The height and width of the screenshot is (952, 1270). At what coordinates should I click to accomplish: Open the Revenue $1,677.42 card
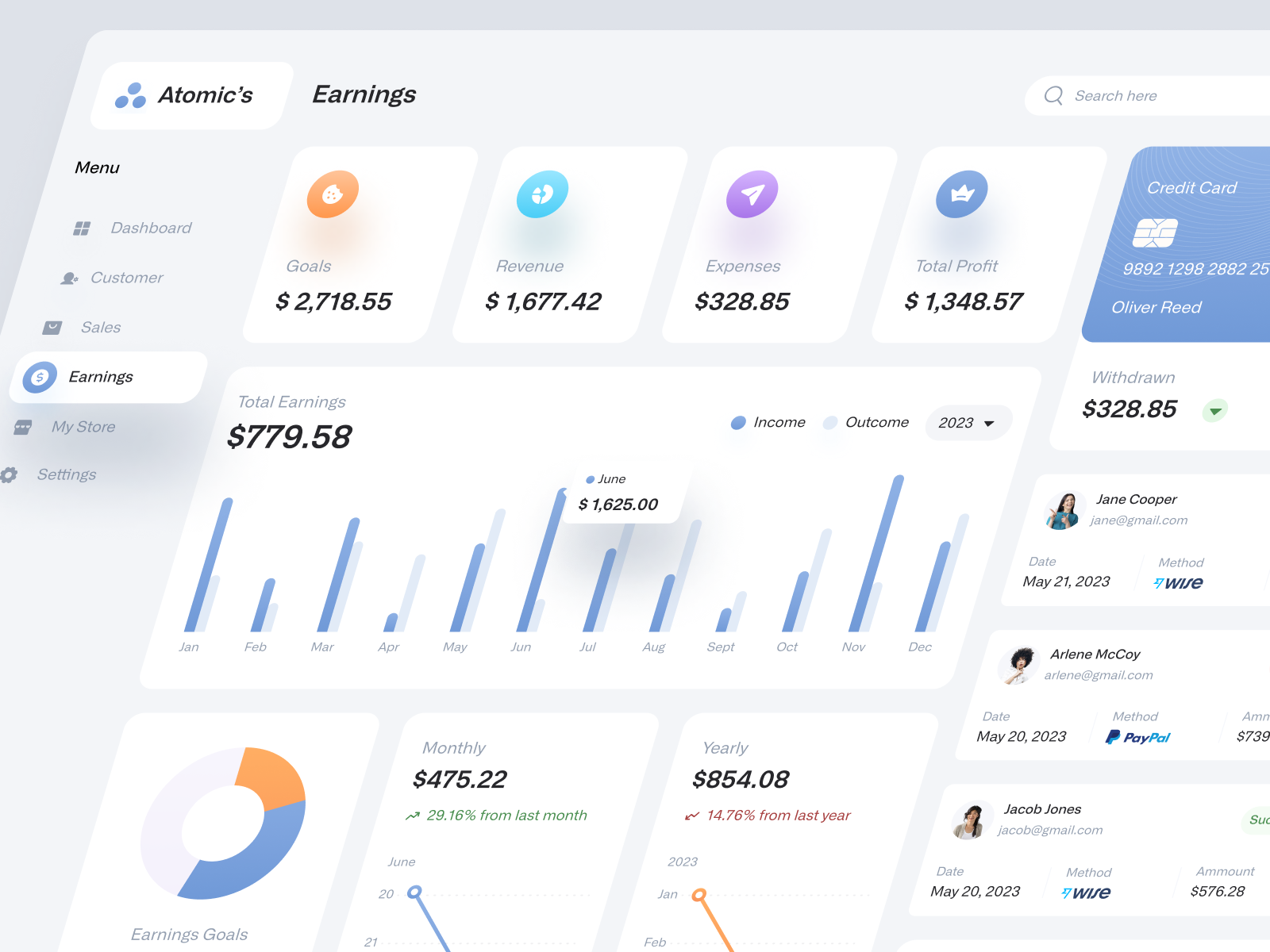(x=571, y=244)
